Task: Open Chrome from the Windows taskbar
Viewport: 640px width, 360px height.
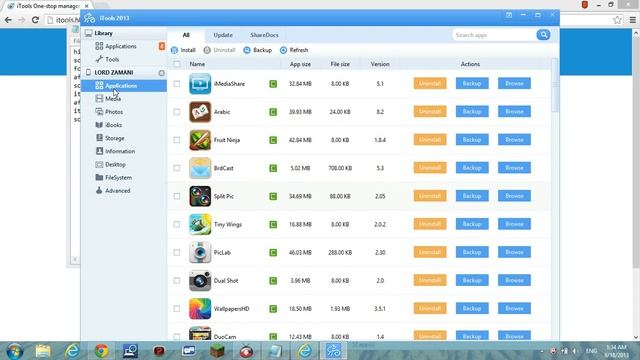Action: [101, 351]
